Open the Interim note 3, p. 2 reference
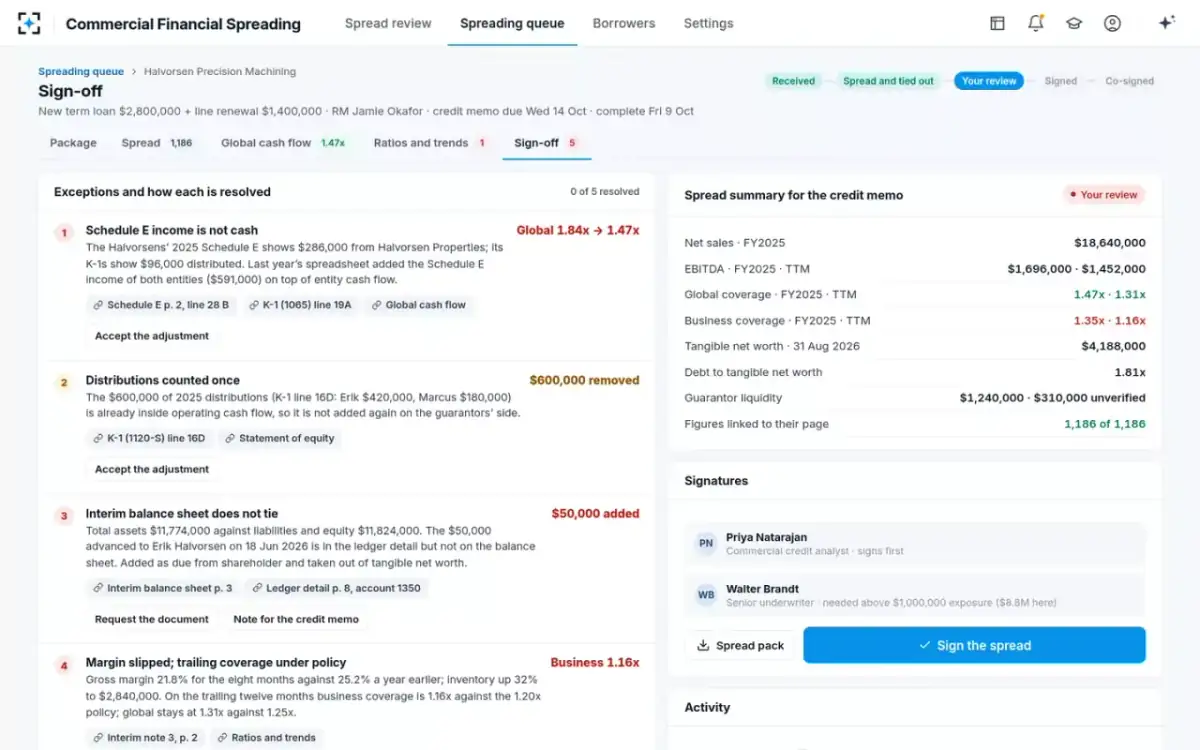The image size is (1200, 750). [x=146, y=737]
